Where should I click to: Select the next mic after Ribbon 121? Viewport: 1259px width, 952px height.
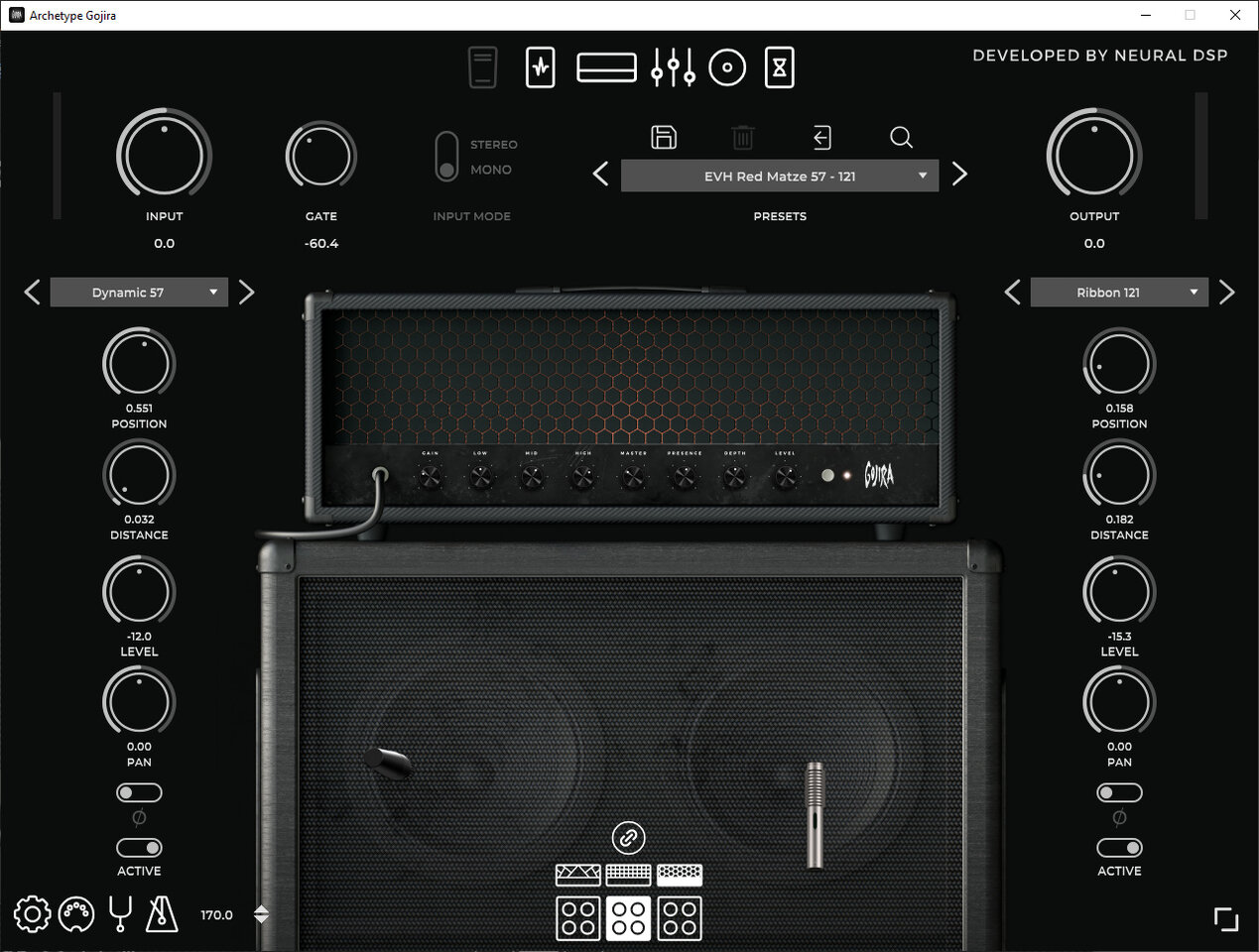click(x=1227, y=293)
